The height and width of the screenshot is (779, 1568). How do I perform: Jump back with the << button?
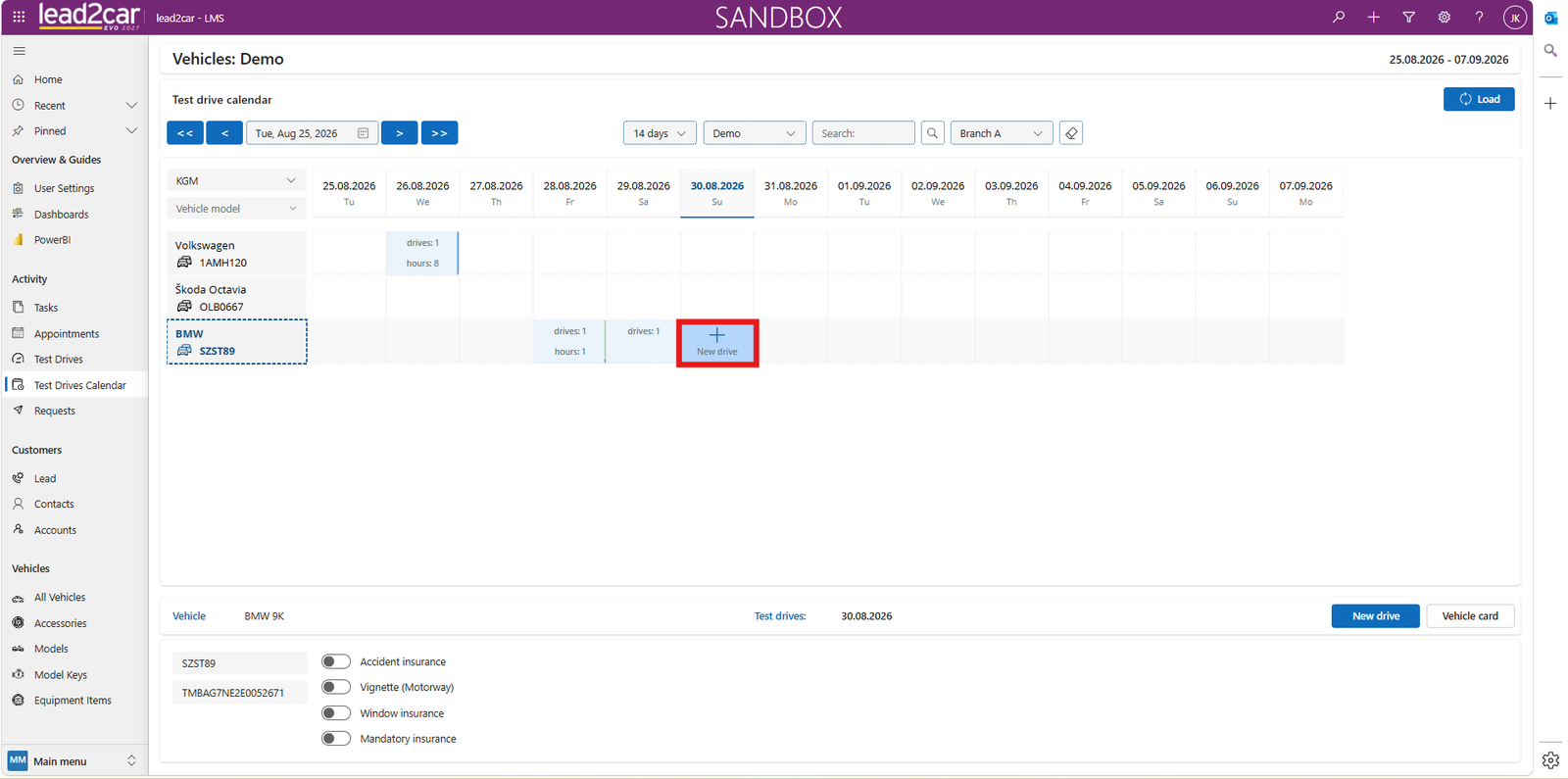185,133
